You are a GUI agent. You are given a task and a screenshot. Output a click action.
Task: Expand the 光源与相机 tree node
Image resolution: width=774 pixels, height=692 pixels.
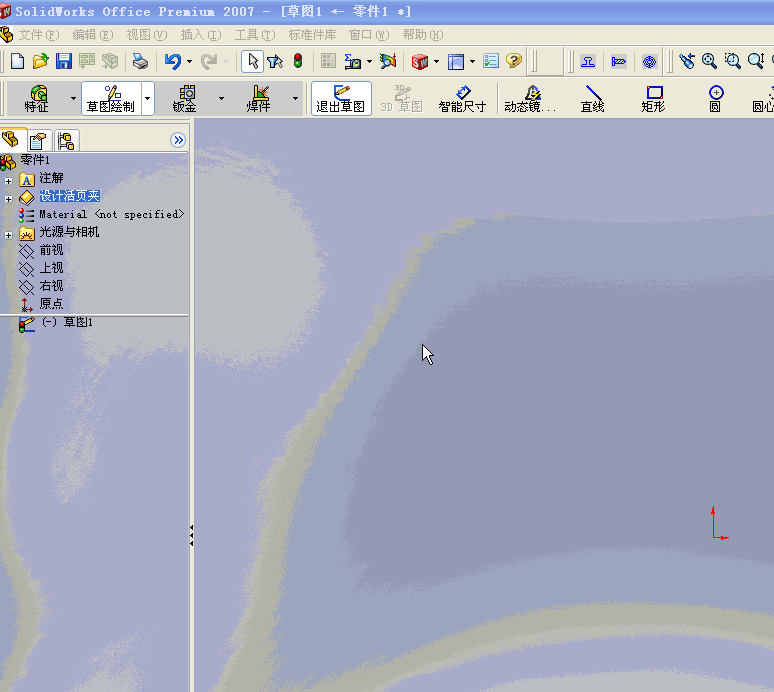pyautogui.click(x=8, y=235)
